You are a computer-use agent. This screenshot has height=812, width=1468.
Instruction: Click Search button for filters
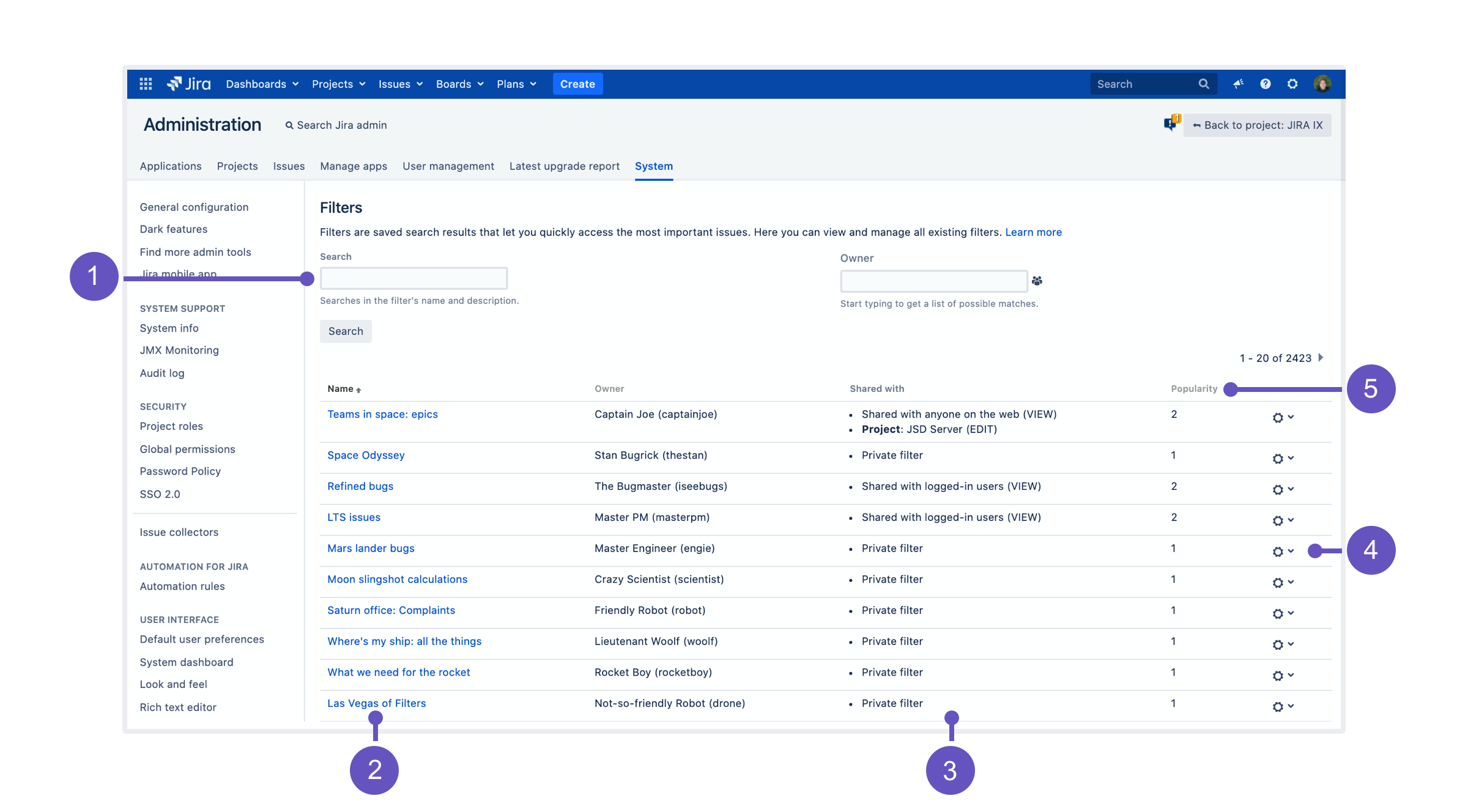pyautogui.click(x=345, y=330)
